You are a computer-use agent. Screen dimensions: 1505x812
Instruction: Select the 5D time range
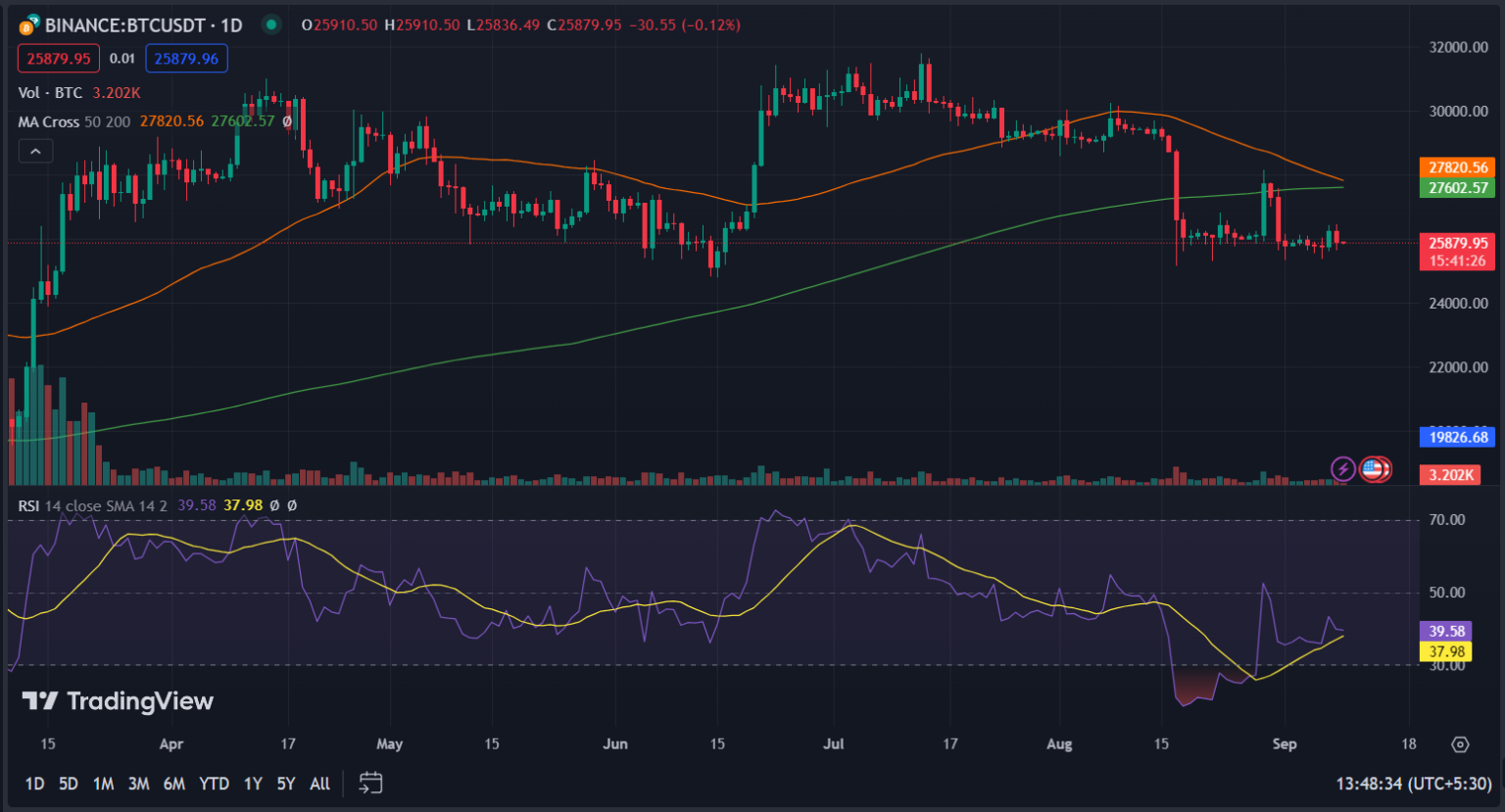coord(69,784)
